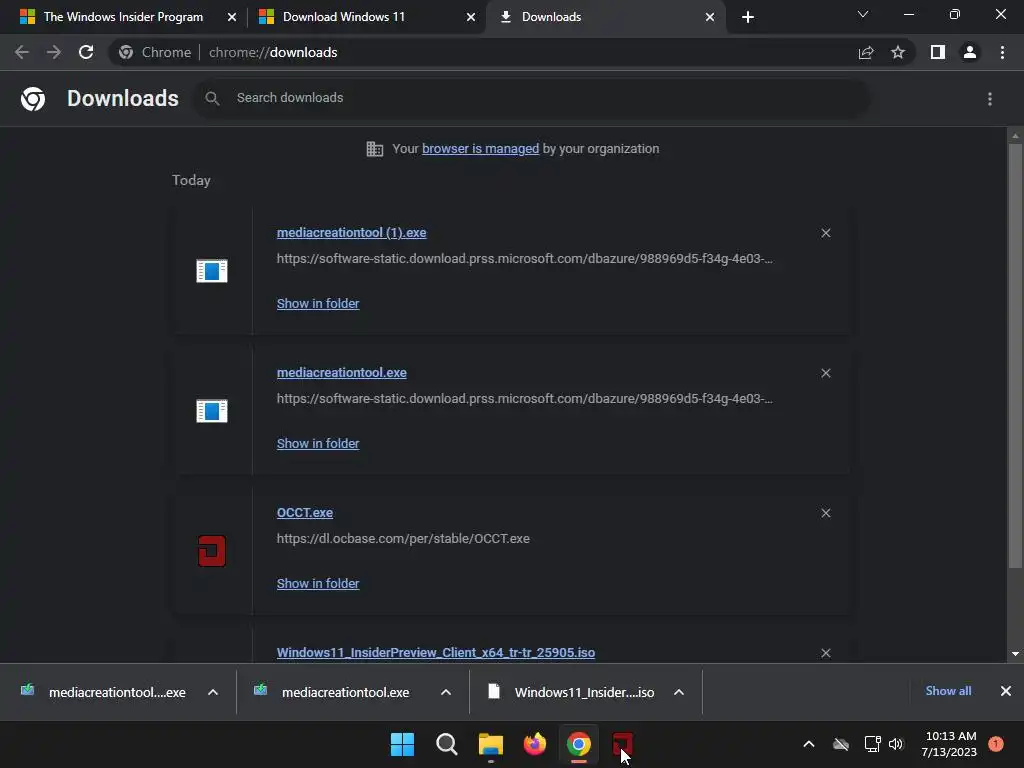Open the Downloads page more actions menu

990,99
